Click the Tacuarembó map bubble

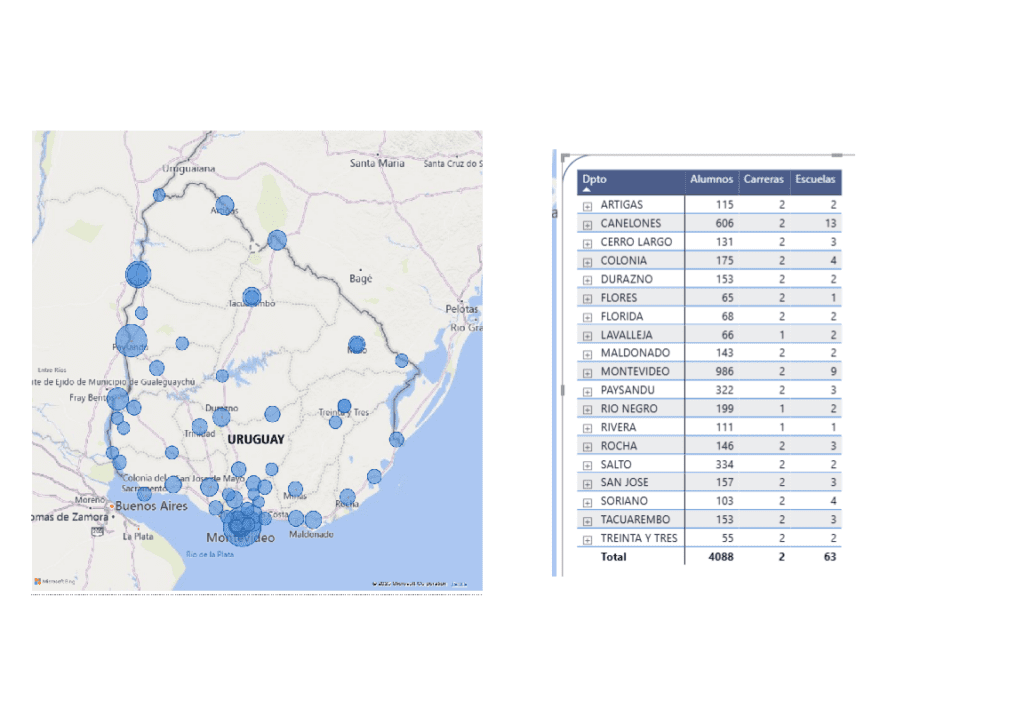251,297
